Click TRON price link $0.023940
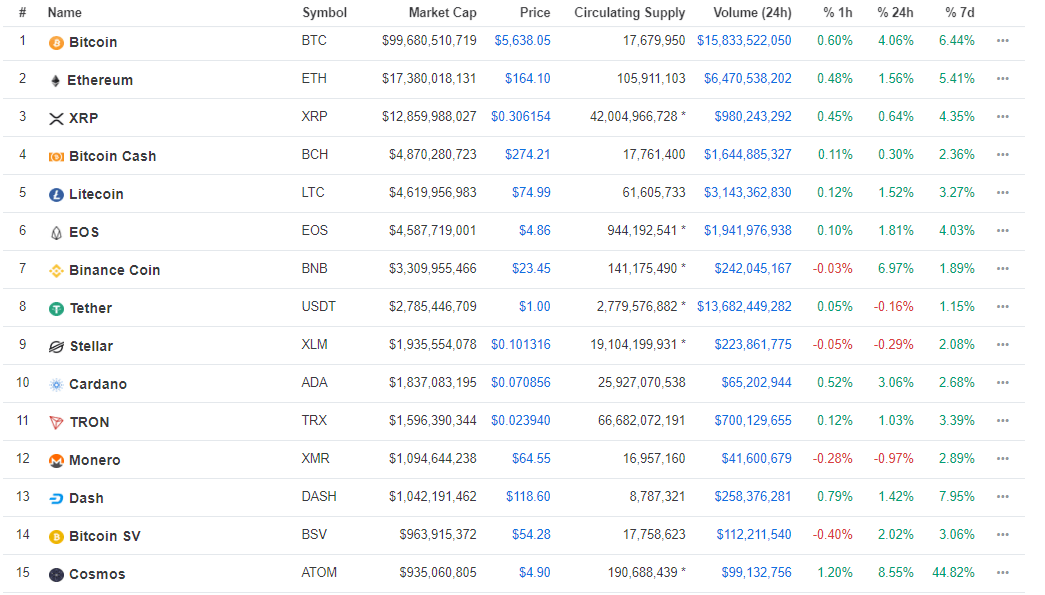 [x=521, y=420]
